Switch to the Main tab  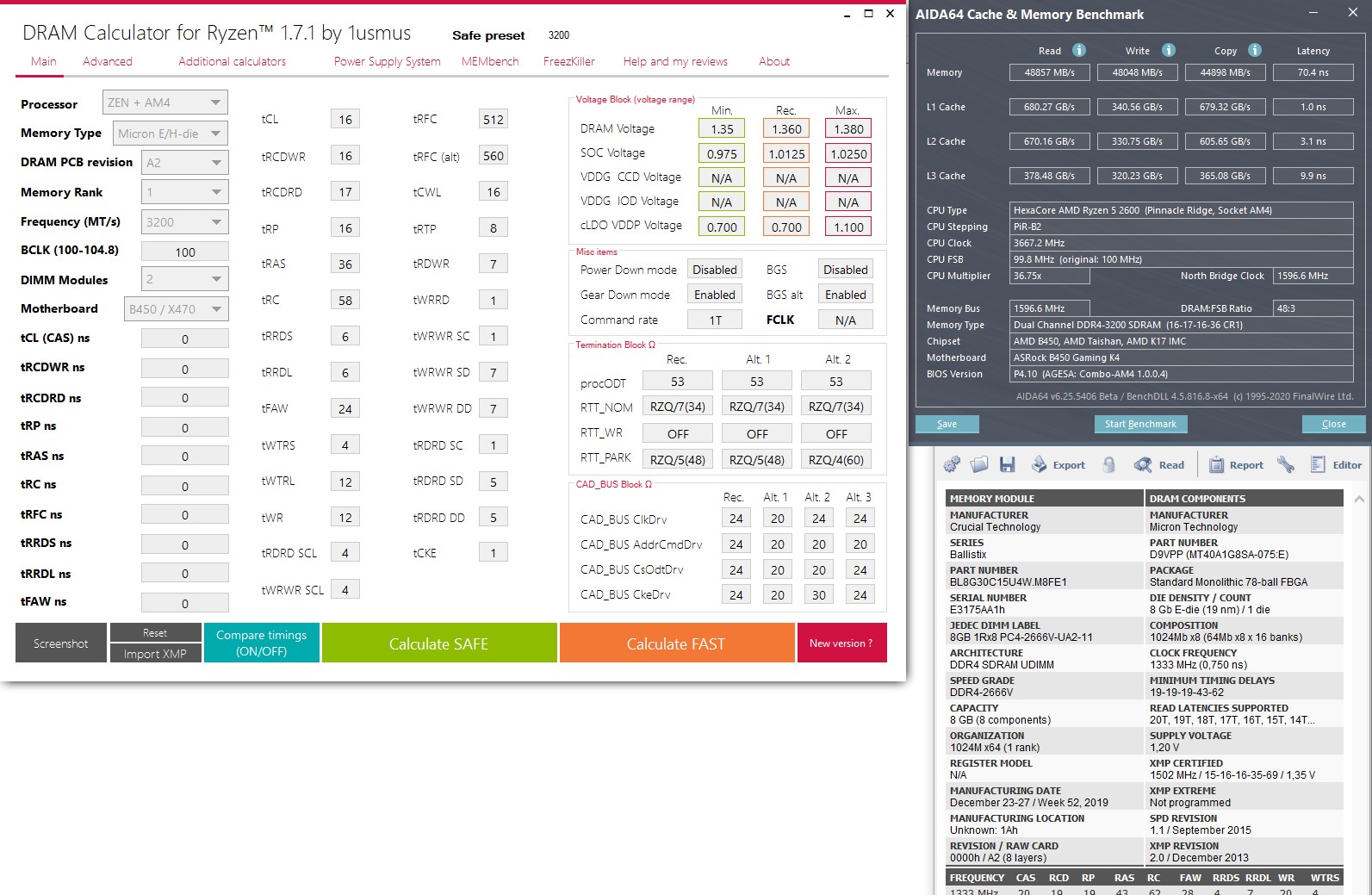pos(44,61)
